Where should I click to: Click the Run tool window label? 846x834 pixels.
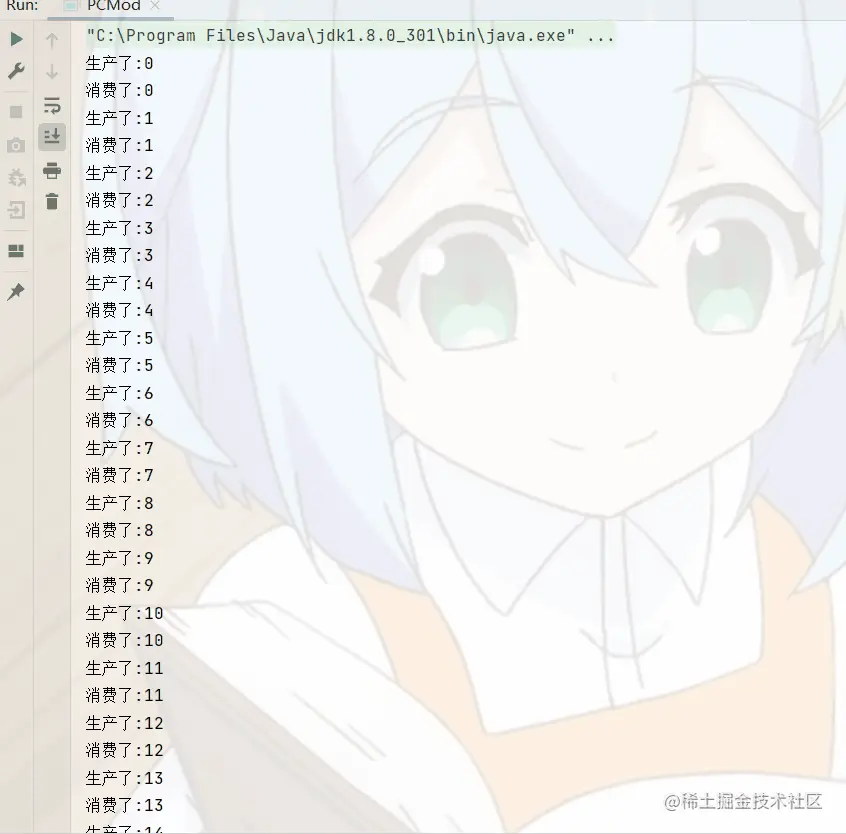click(22, 6)
